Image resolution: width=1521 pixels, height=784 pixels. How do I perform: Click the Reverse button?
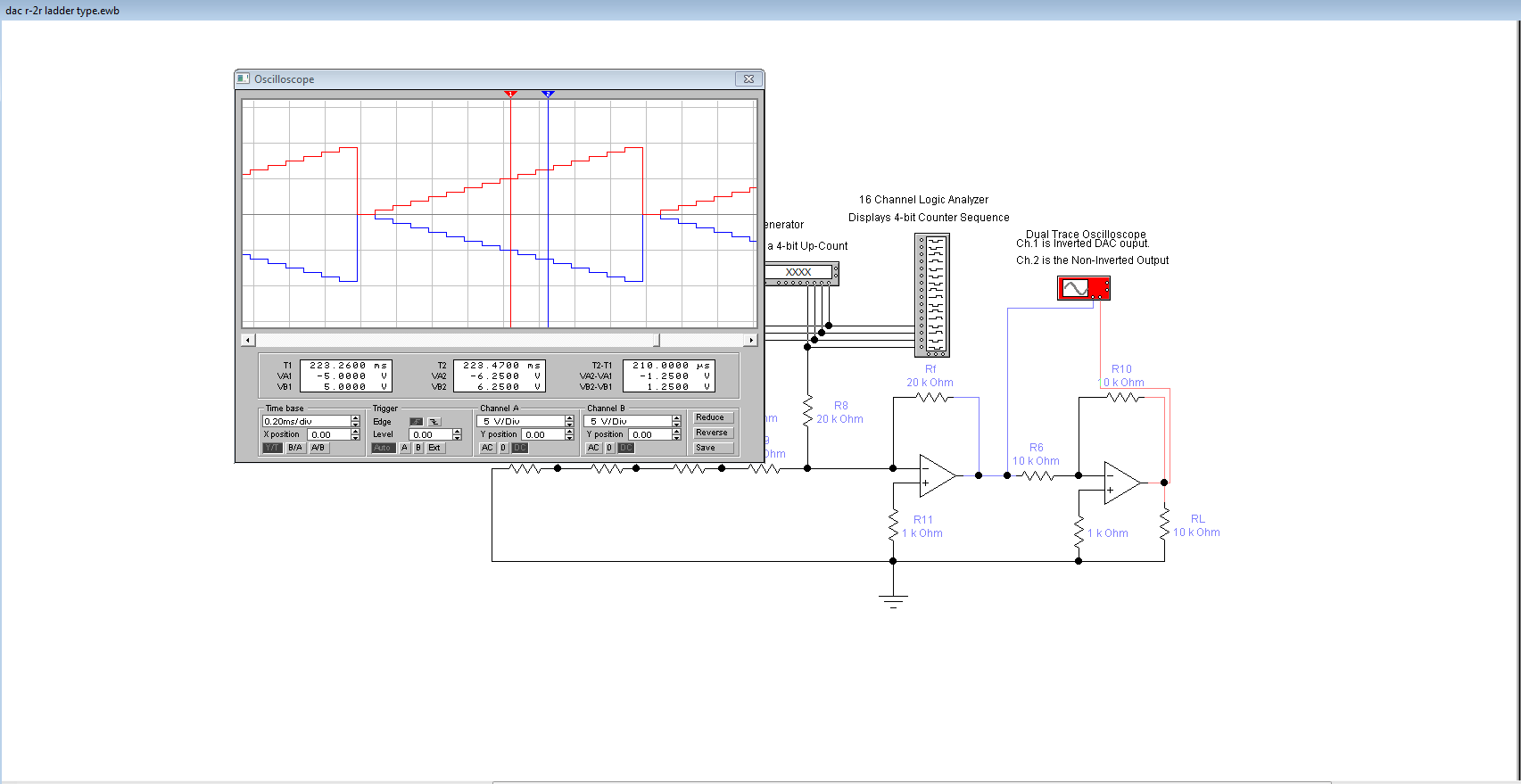[x=714, y=433]
